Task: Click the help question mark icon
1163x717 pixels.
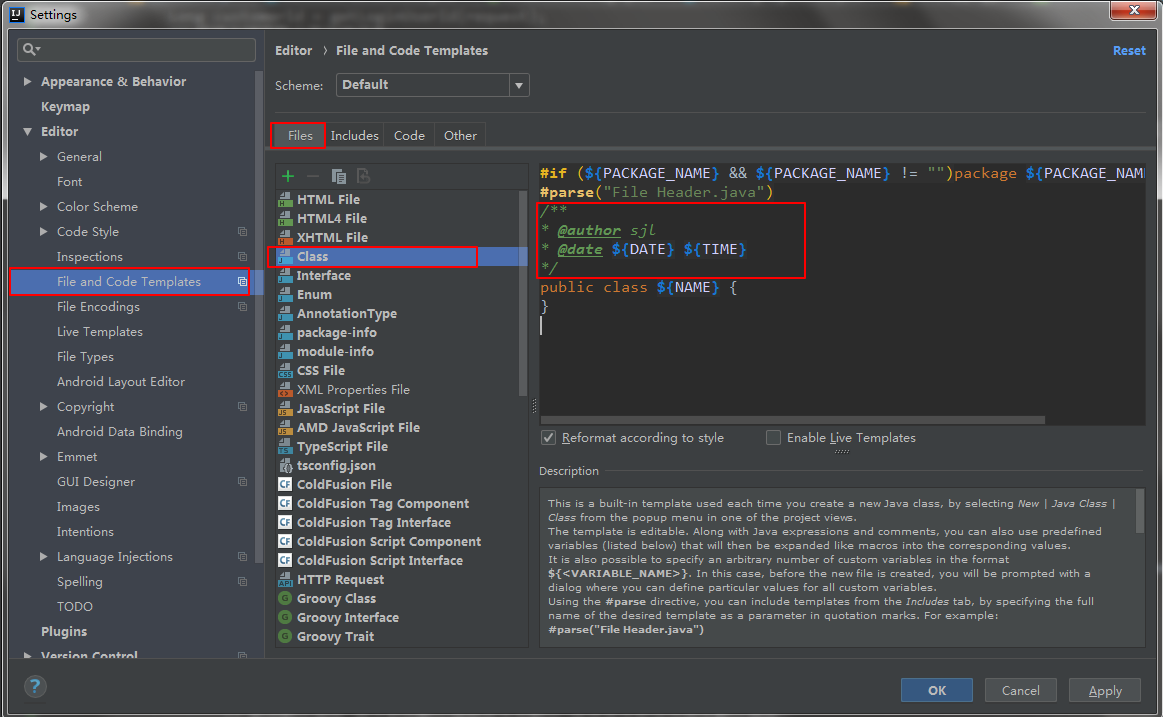Action: pos(35,687)
